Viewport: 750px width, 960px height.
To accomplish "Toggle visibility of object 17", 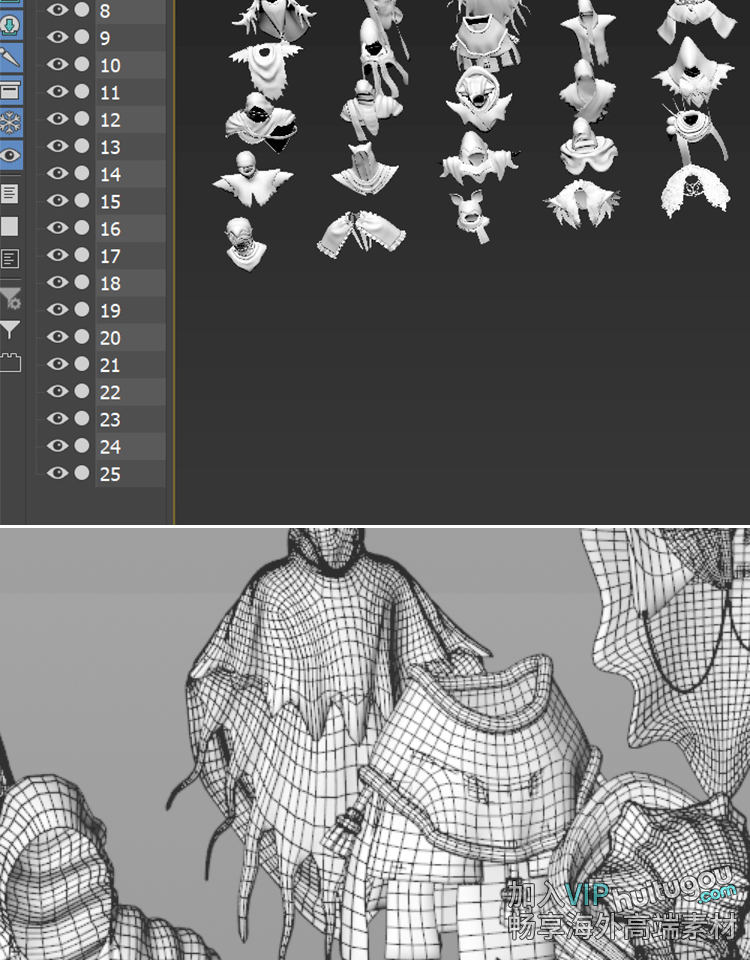I will [x=58, y=255].
